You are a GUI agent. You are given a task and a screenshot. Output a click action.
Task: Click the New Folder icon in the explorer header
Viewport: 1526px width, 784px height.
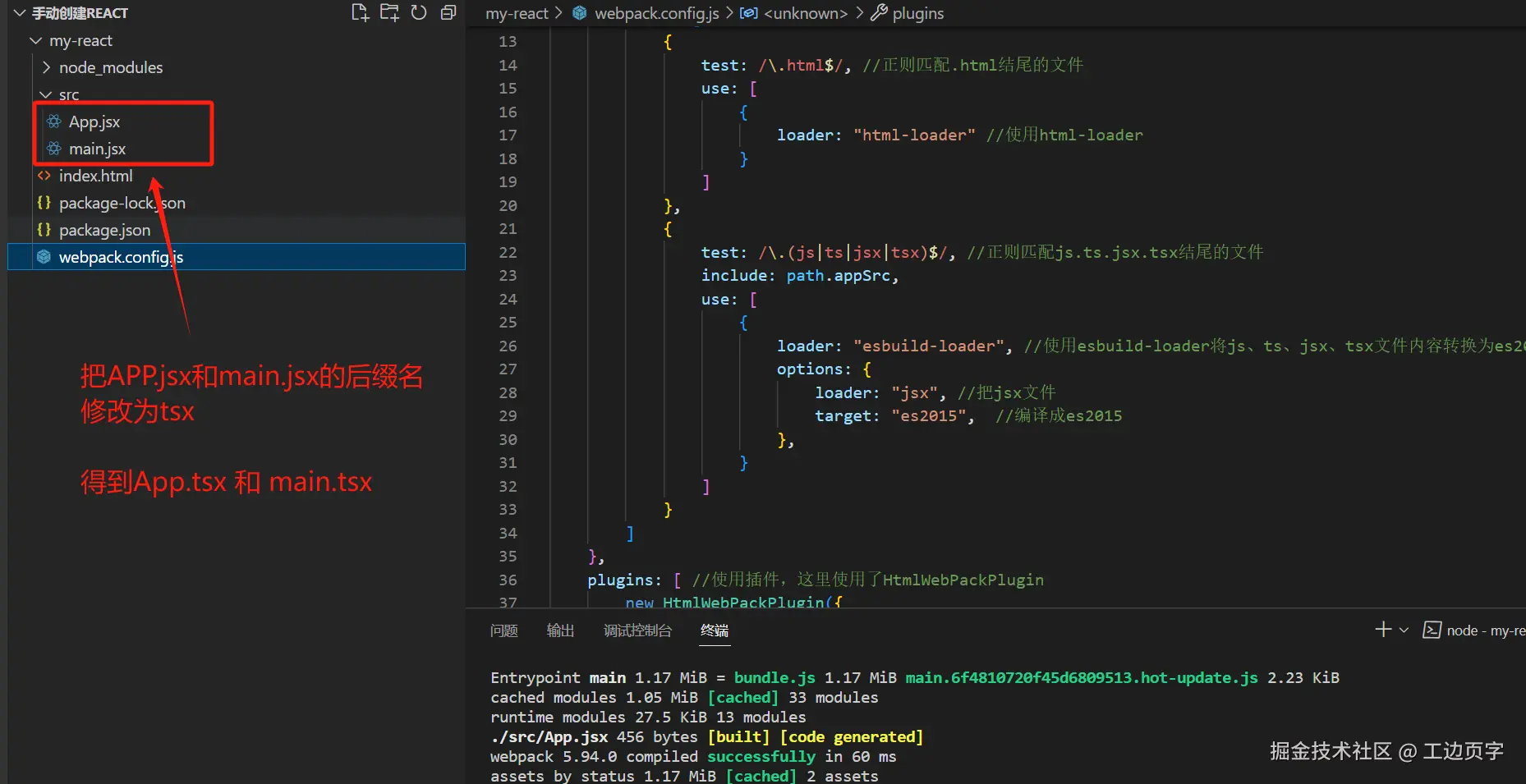tap(389, 12)
